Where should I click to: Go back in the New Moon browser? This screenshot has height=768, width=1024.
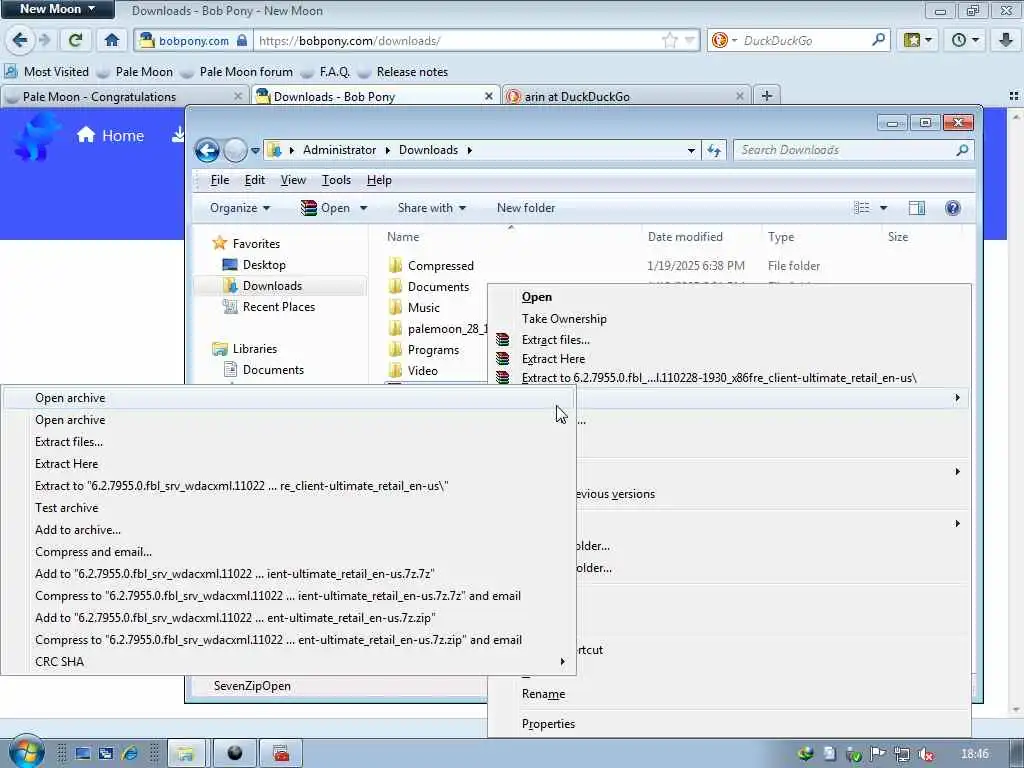(x=20, y=40)
